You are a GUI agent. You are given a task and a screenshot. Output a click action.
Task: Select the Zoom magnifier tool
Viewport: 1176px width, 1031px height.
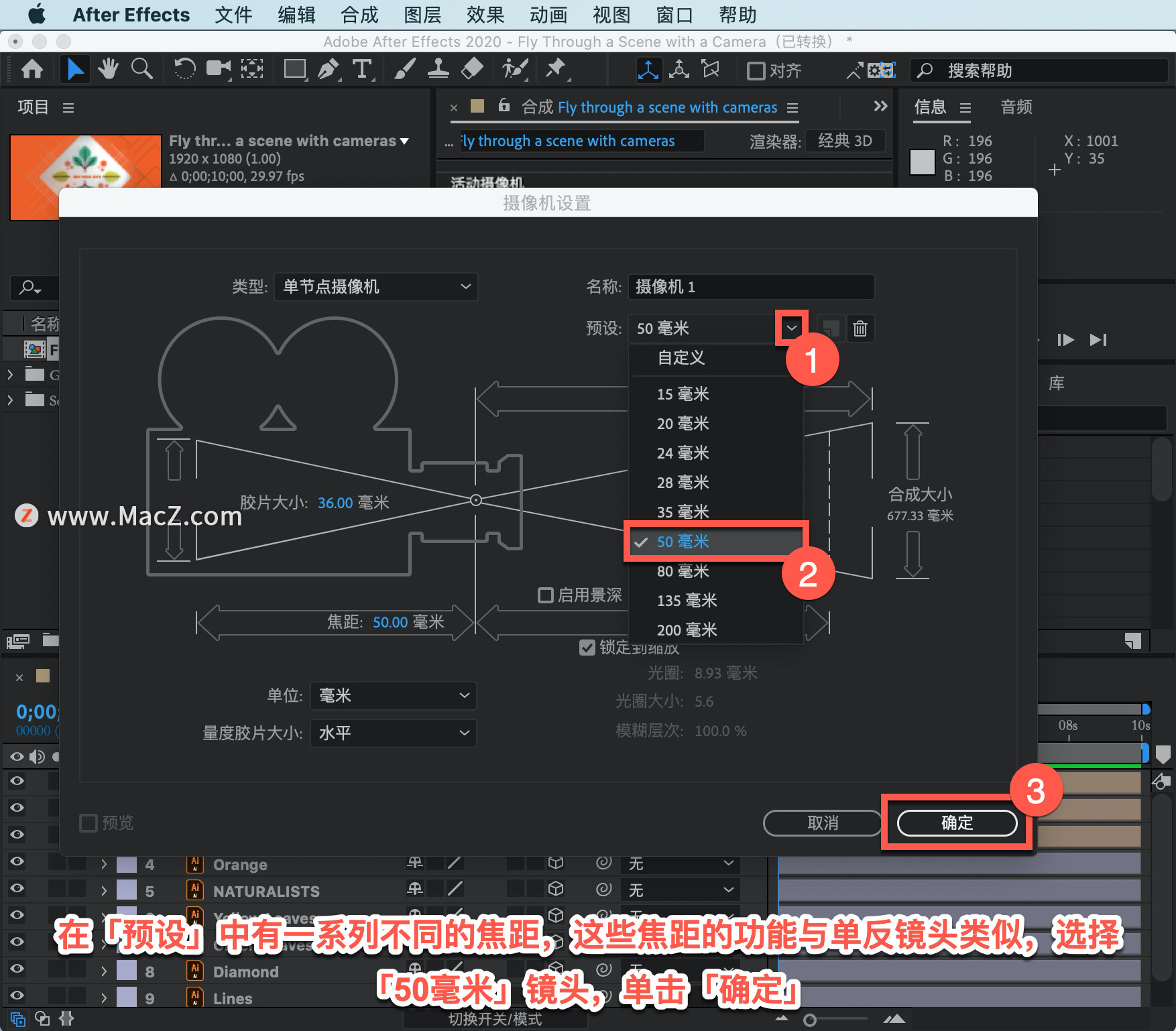pyautogui.click(x=141, y=69)
